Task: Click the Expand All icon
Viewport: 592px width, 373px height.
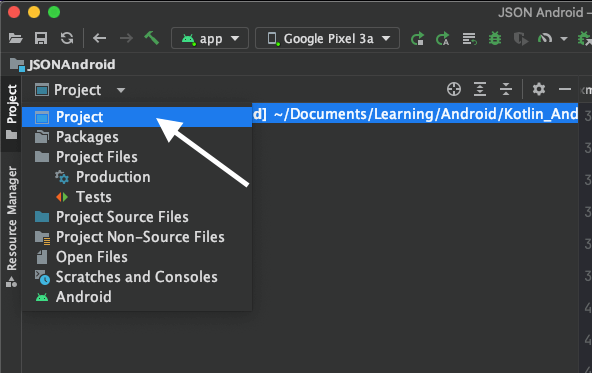Action: point(480,89)
